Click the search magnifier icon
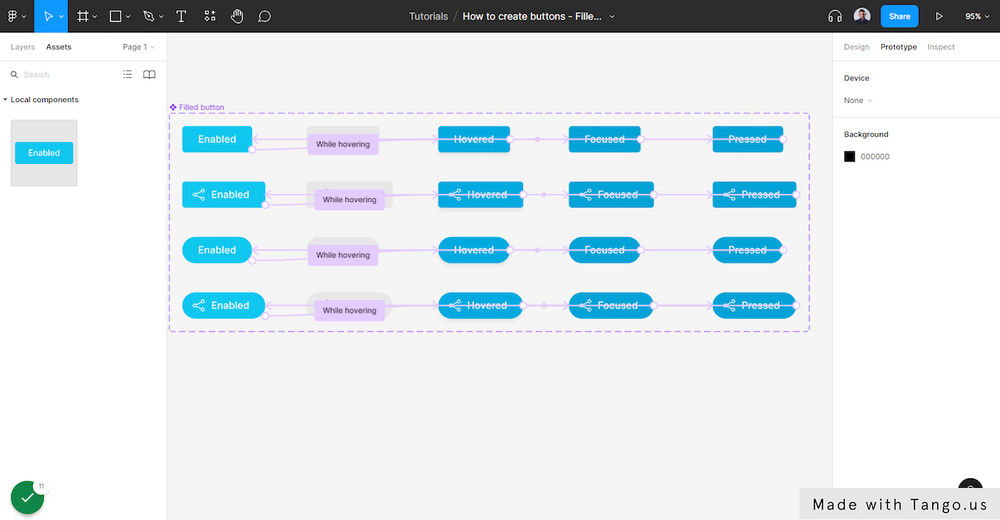The width and height of the screenshot is (1000, 520). [x=14, y=75]
